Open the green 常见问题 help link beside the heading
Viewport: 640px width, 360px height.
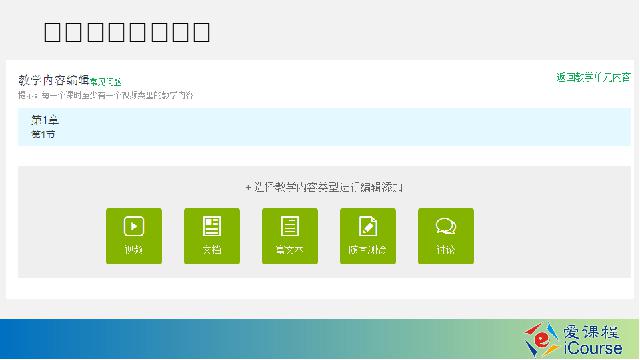coord(106,82)
